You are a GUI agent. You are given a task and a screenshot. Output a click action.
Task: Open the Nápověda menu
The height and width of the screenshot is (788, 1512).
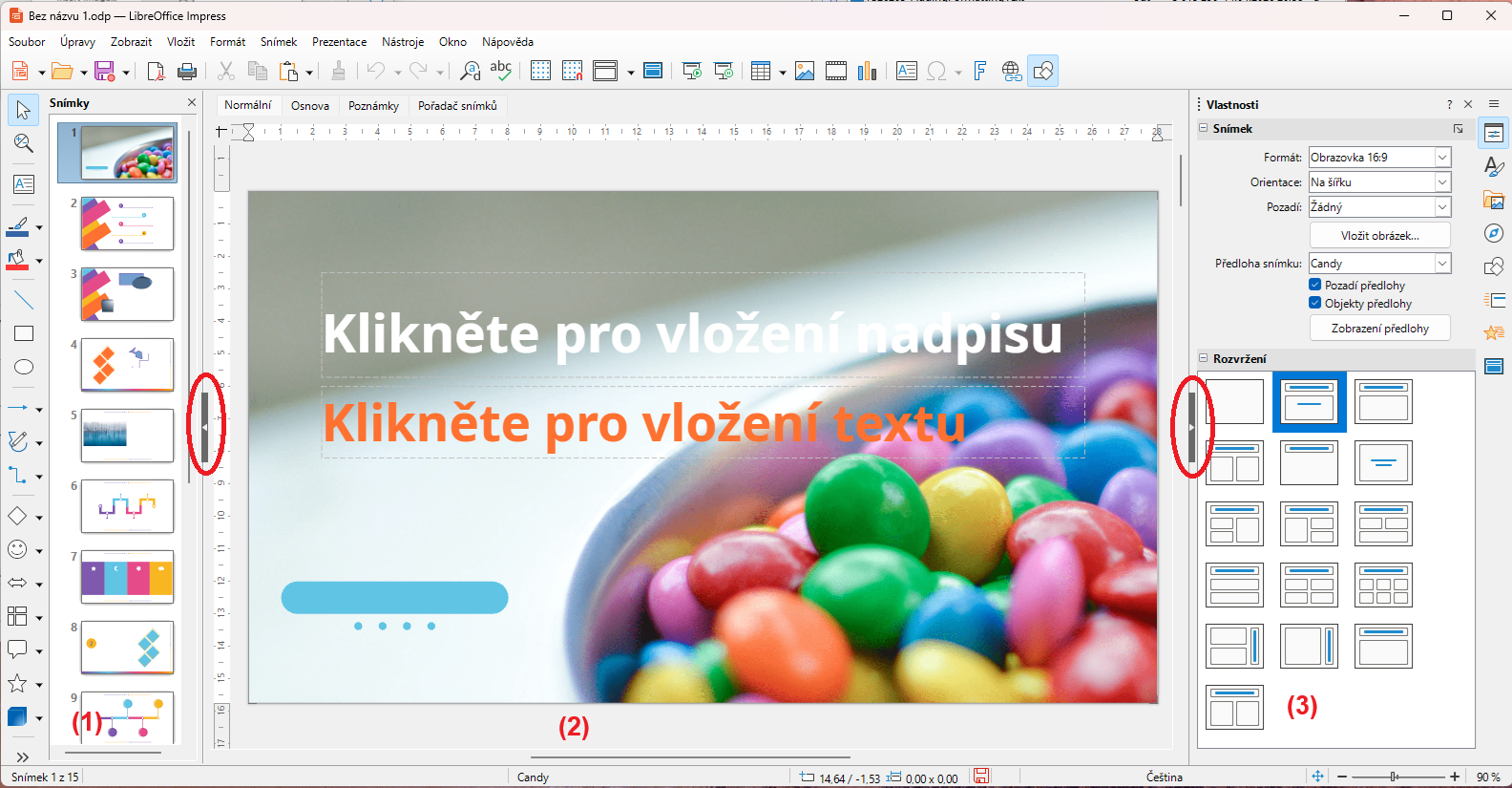pos(507,42)
